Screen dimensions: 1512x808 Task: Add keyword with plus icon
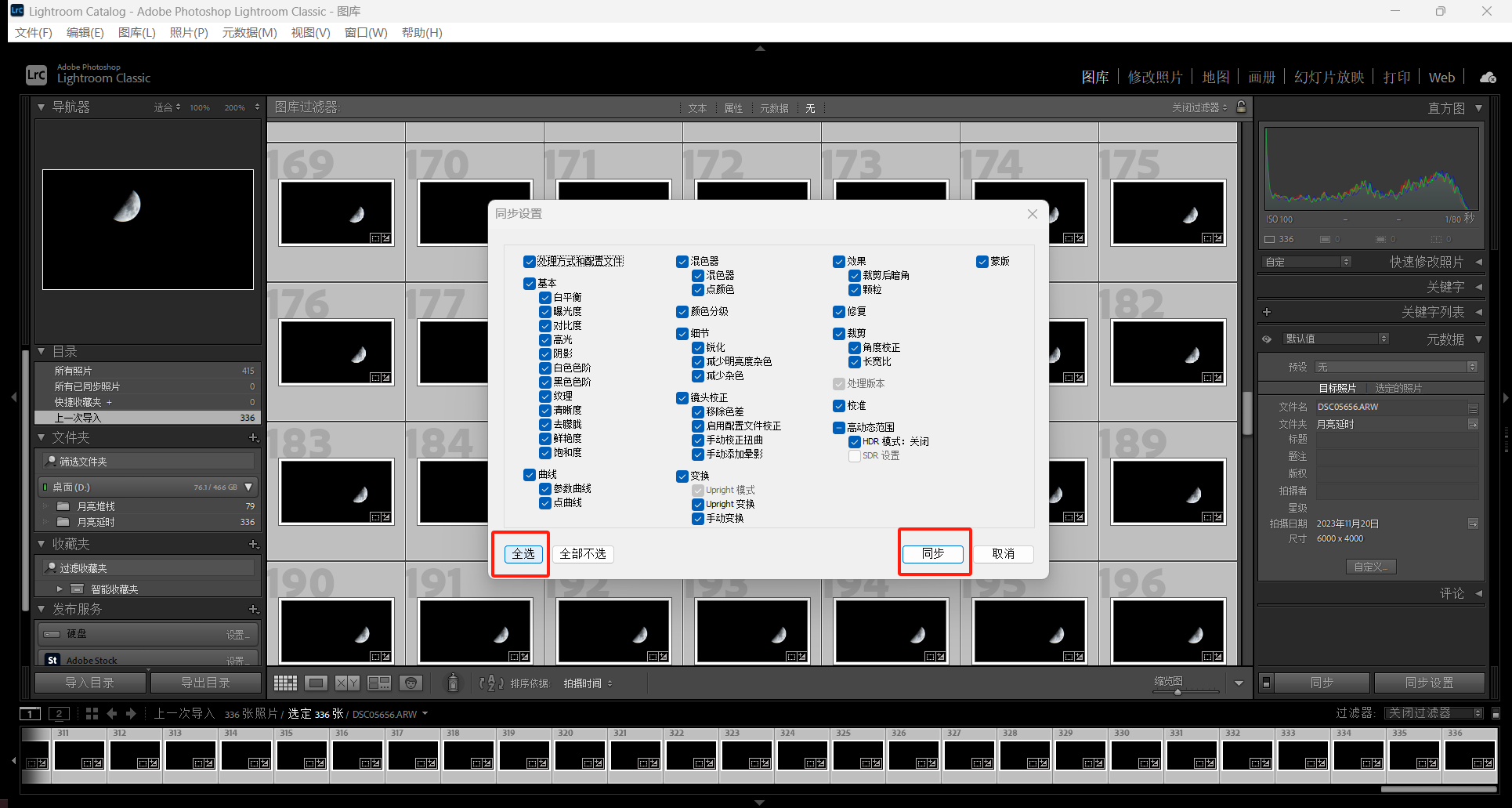pos(1267,312)
